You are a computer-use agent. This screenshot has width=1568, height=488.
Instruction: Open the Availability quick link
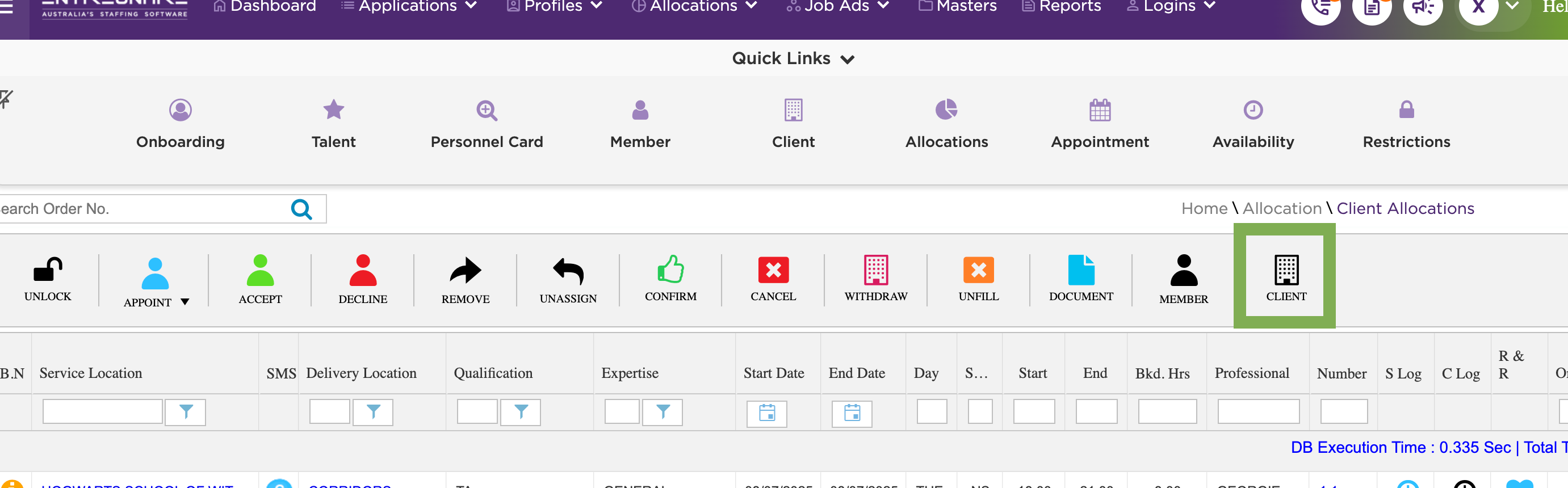1253,125
